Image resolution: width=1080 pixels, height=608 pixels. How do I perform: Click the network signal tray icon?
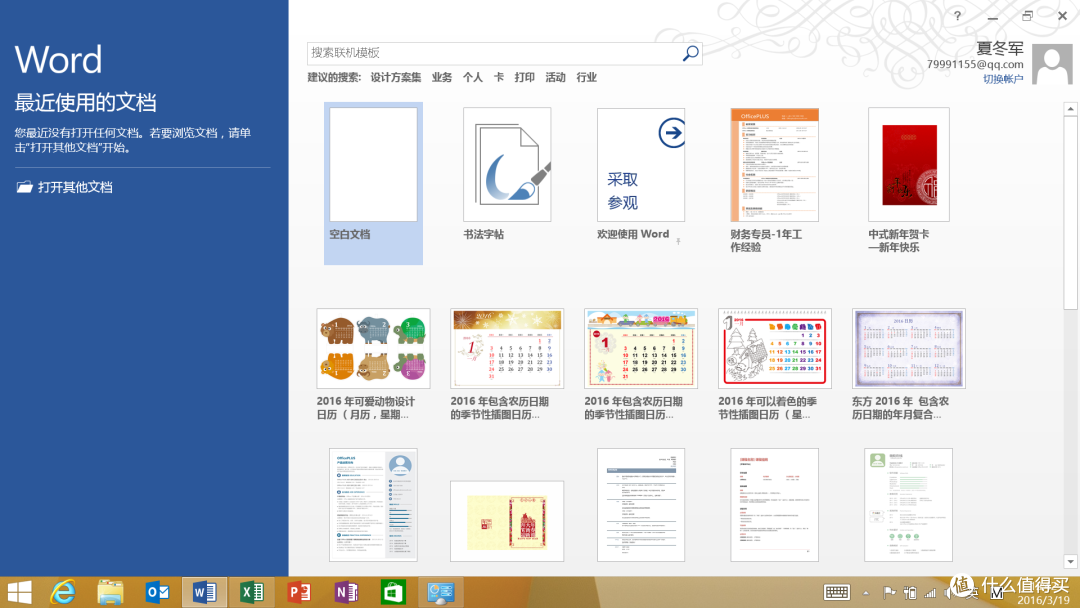931,592
